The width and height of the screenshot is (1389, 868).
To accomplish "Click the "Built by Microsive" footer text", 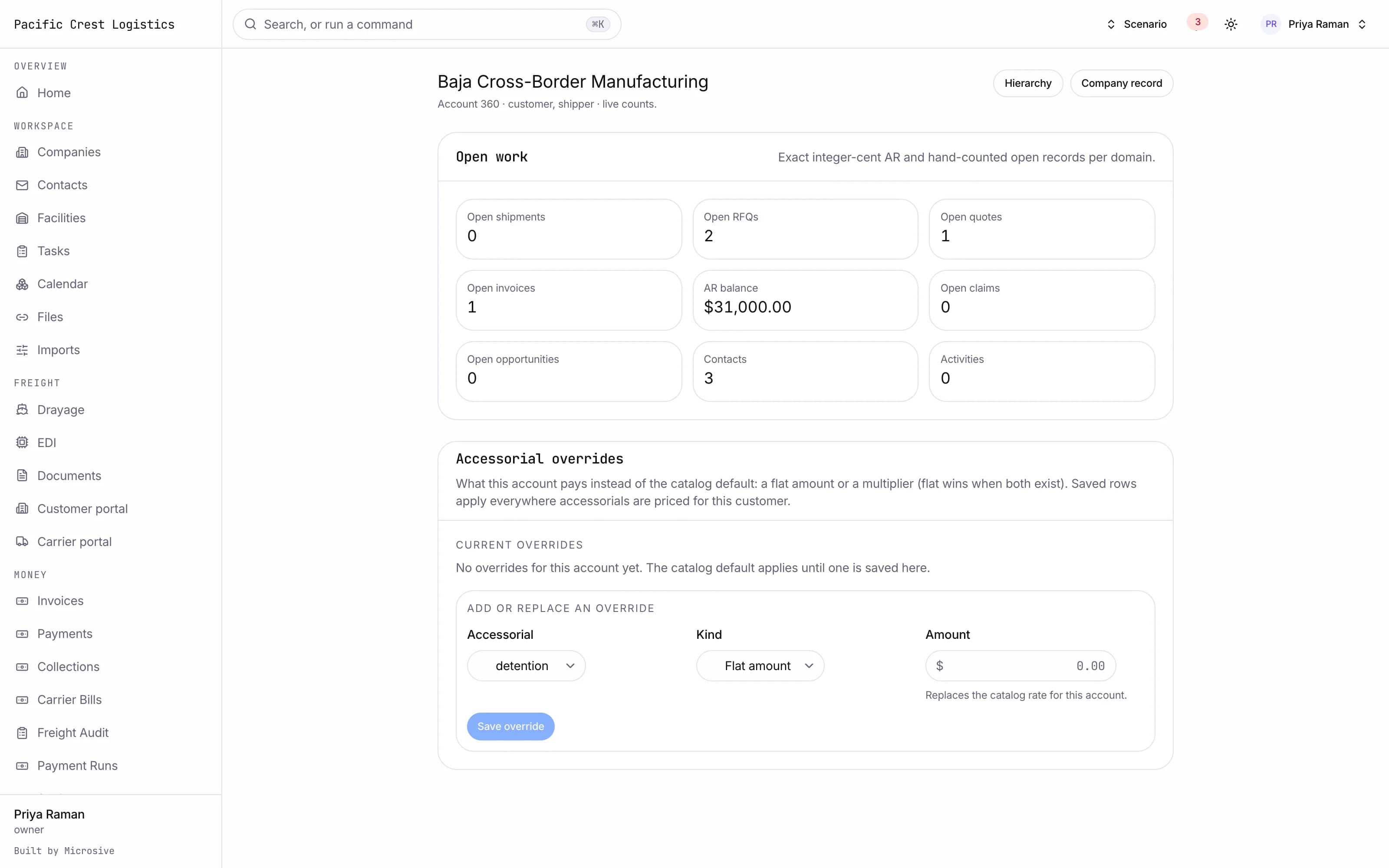I will tap(64, 851).
